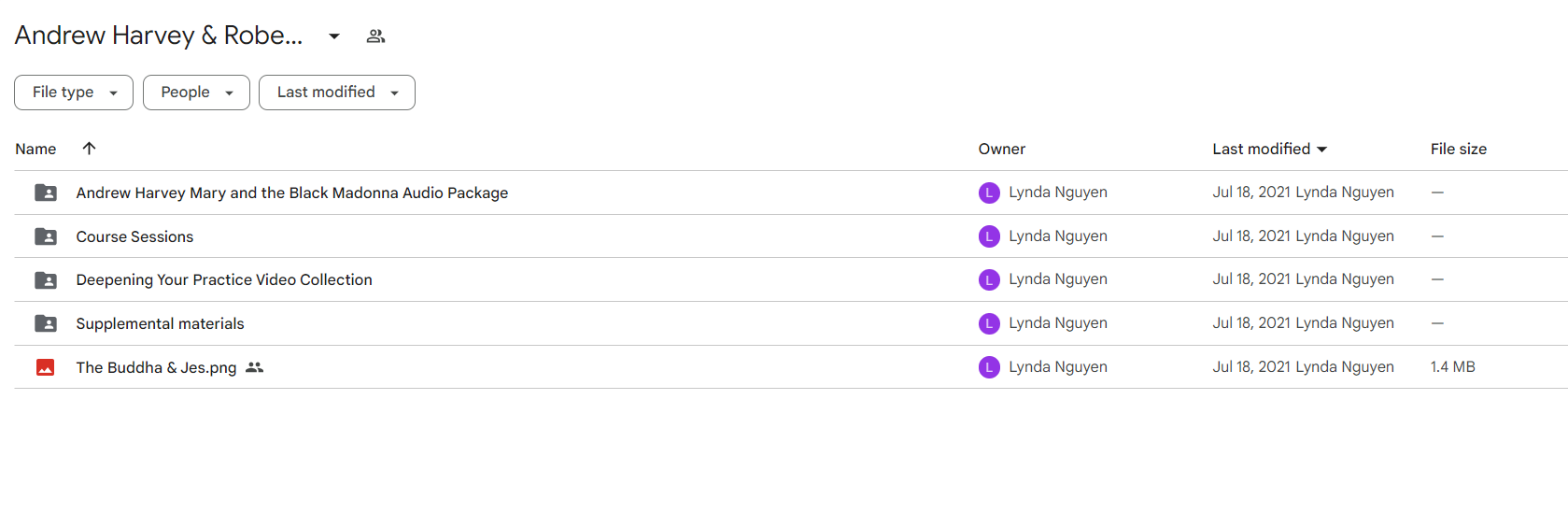The image size is (1568, 528).
Task: Click Supplemental materials folder icon
Action: click(46, 323)
